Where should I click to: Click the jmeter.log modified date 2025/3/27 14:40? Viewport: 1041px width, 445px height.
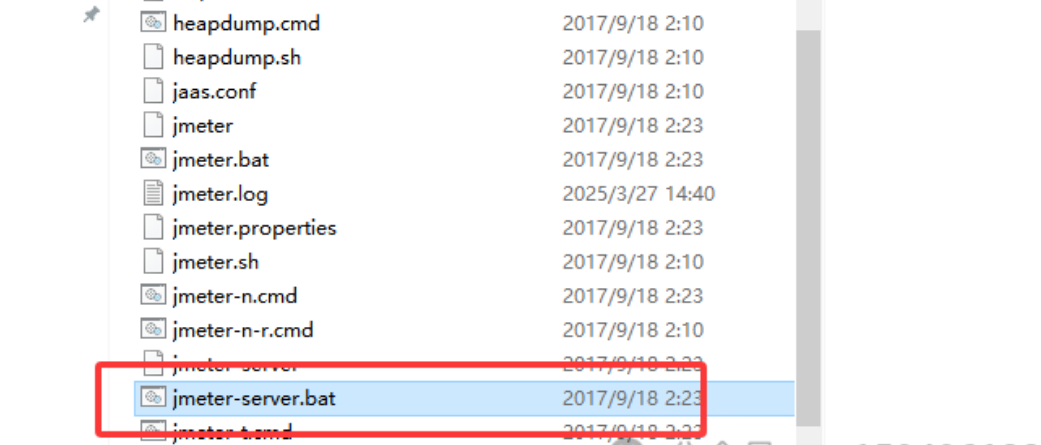(x=639, y=194)
